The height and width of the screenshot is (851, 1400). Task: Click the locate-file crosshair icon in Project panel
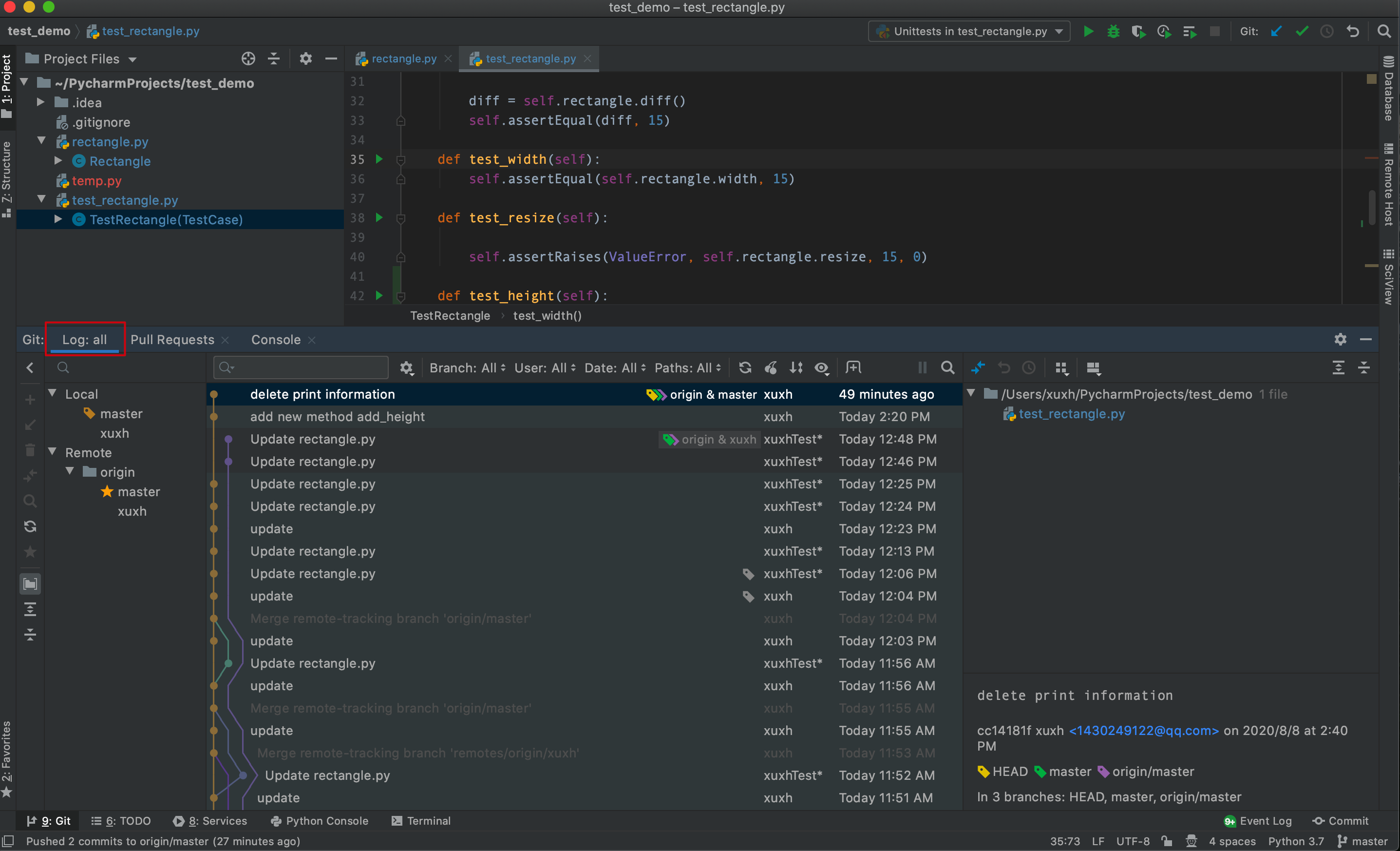[x=248, y=58]
